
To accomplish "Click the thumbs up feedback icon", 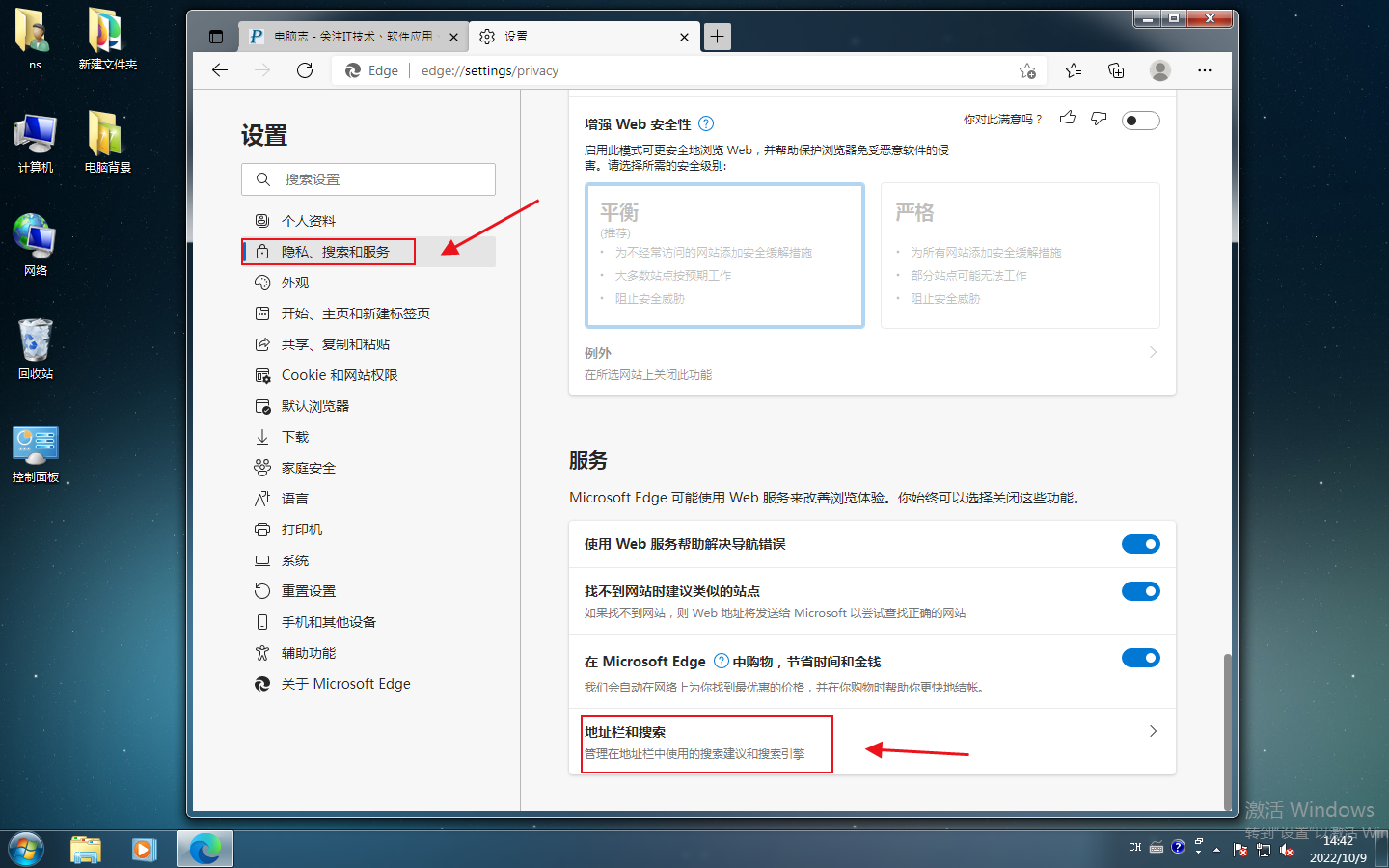I will (1068, 118).
